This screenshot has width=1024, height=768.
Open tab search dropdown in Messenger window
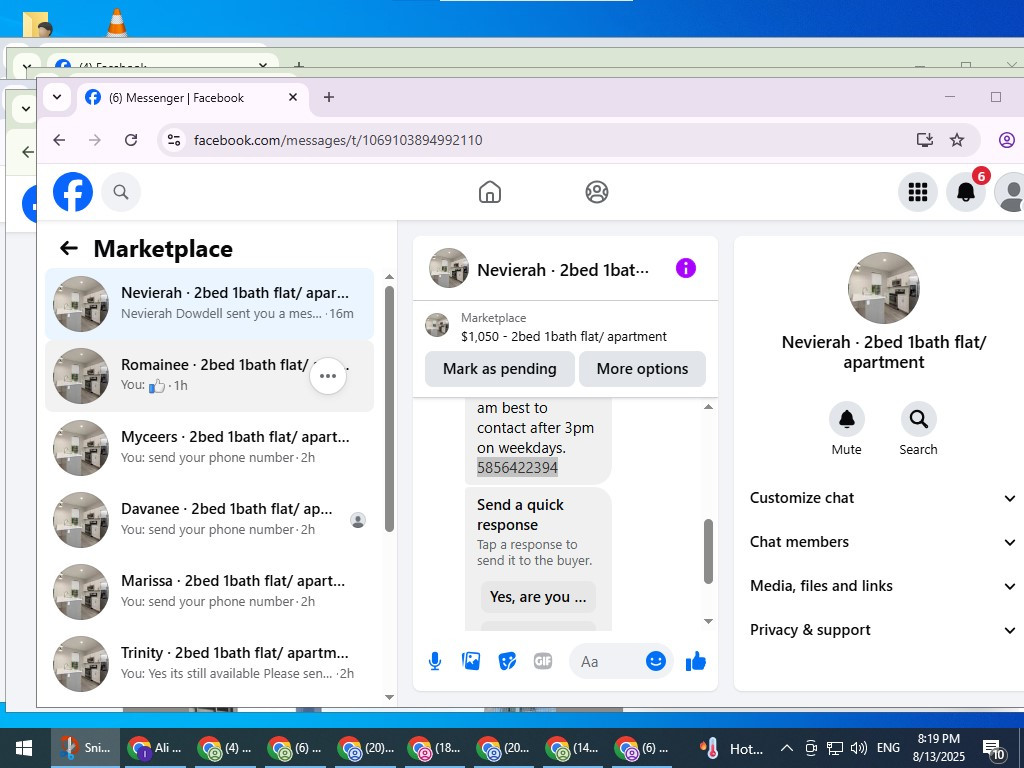tap(57, 97)
